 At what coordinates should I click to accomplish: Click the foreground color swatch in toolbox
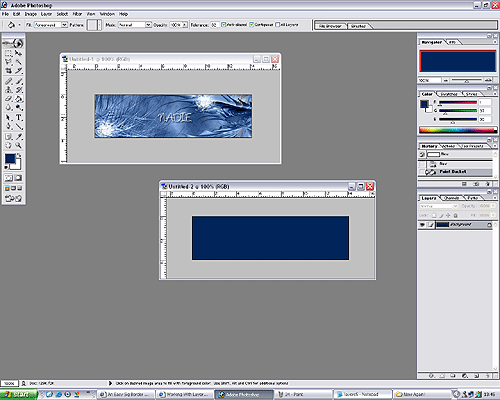[x=10, y=159]
